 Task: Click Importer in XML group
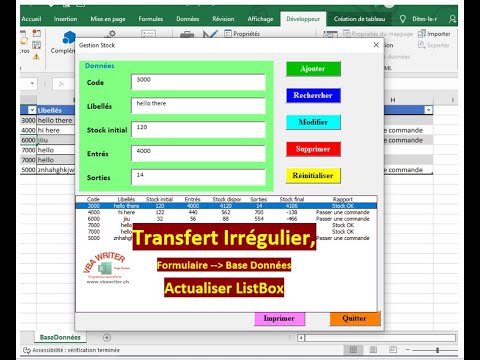434,34
